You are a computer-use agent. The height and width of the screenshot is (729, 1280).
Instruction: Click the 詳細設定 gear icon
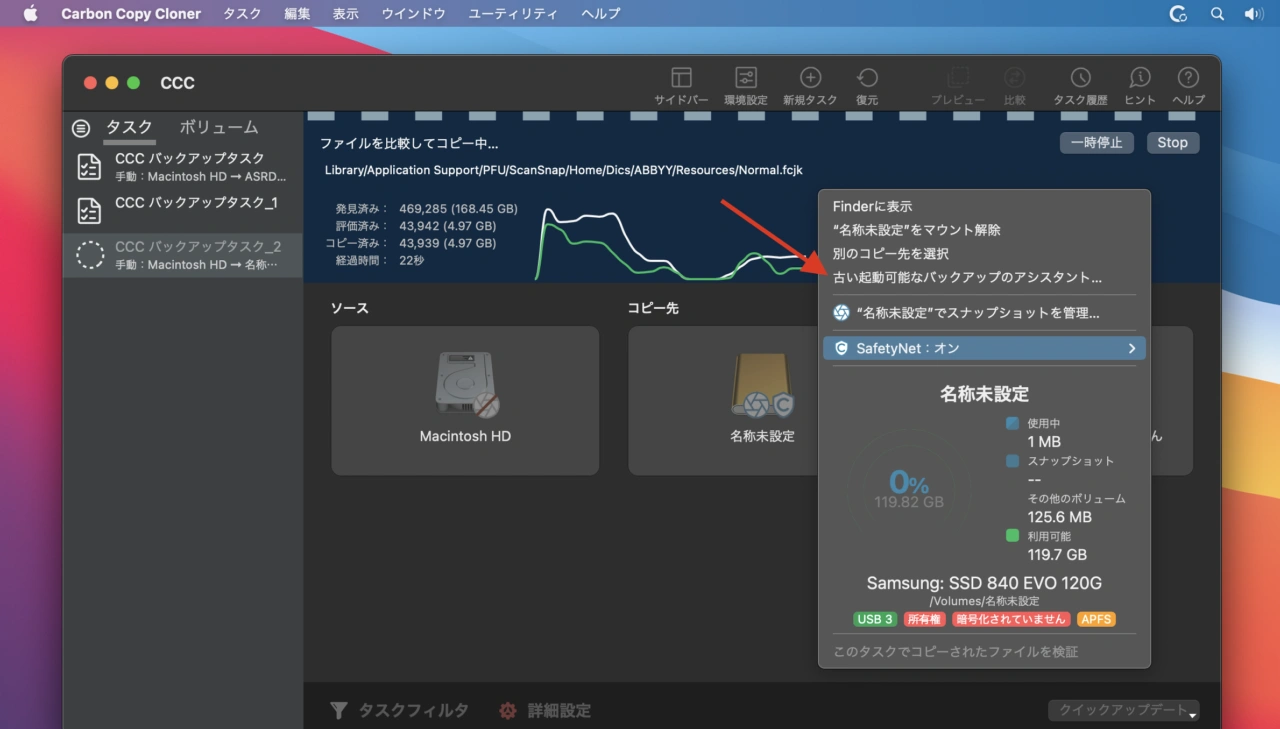pos(508,710)
